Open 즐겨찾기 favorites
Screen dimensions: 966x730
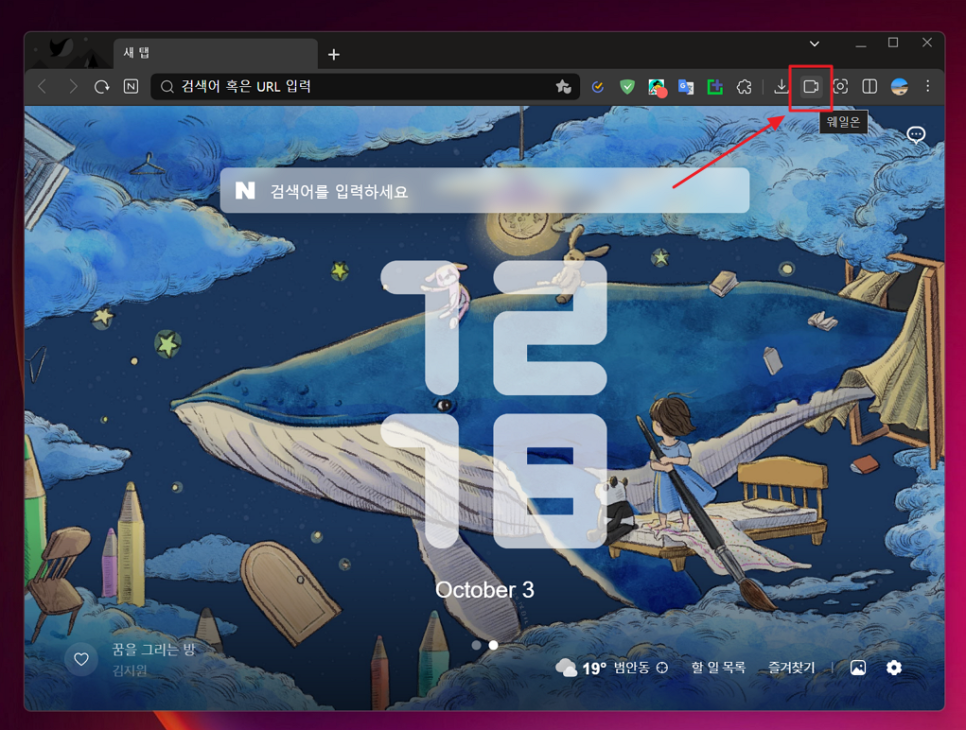coord(792,668)
